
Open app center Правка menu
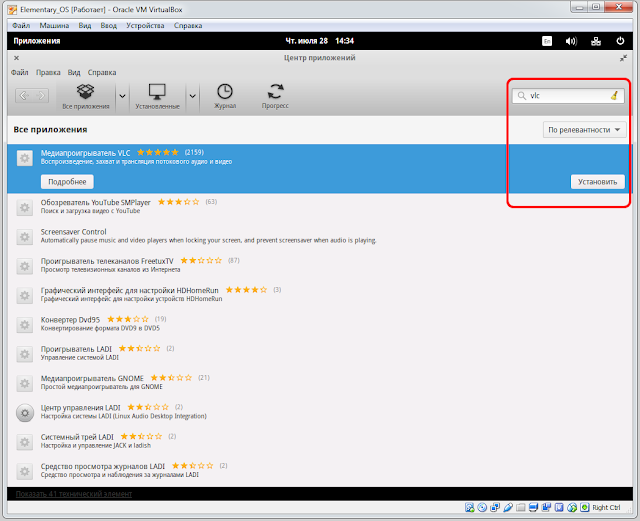point(48,72)
